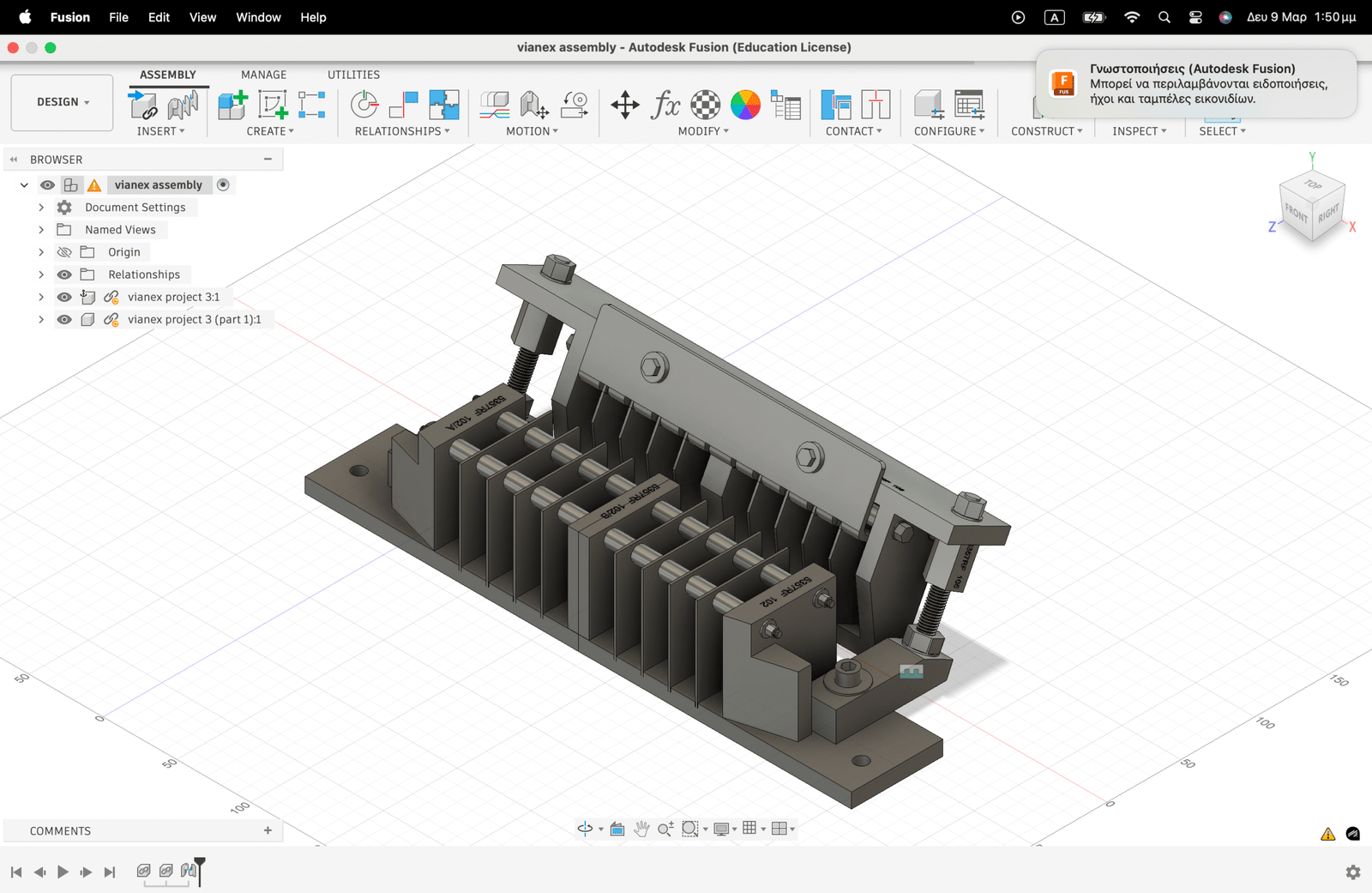Click the Rigid Group puzzle icon
Image resolution: width=1372 pixels, height=893 pixels.
point(444,106)
